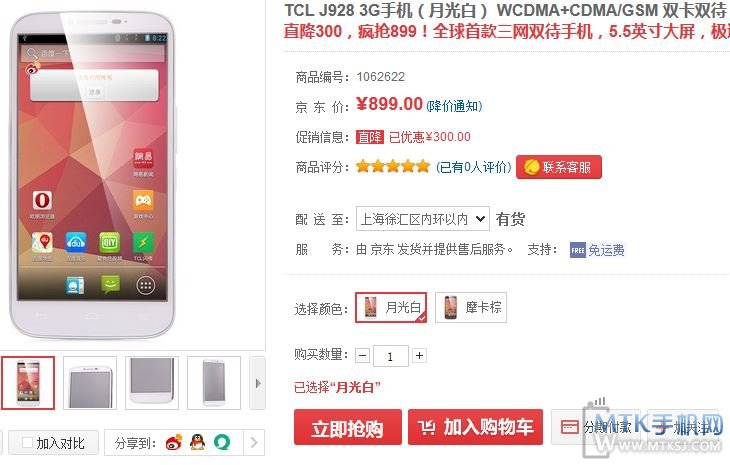
Task: Check the 加入对比 compare checkbox
Action: (27, 443)
